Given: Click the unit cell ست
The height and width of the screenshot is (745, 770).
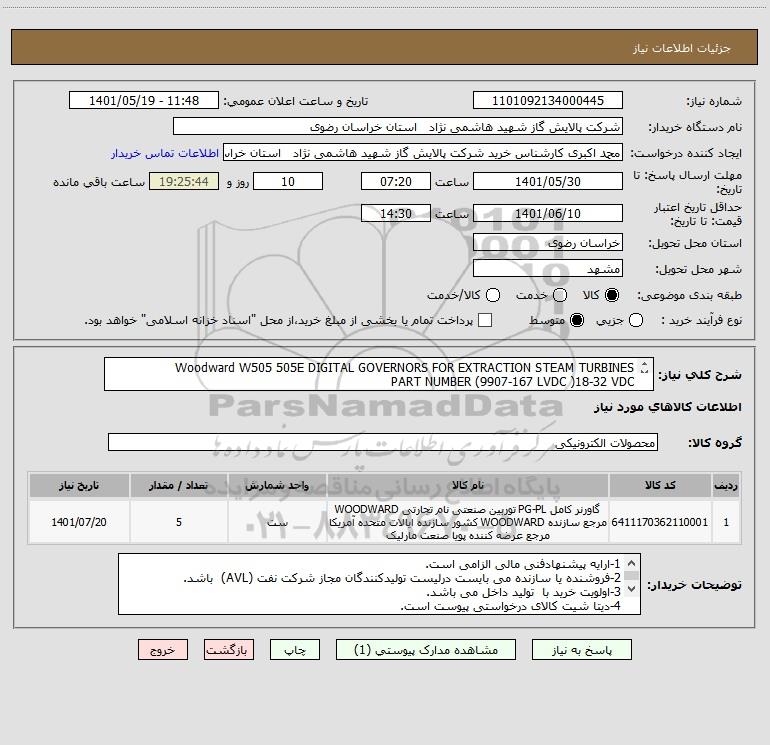Looking at the screenshot, I should [277, 522].
